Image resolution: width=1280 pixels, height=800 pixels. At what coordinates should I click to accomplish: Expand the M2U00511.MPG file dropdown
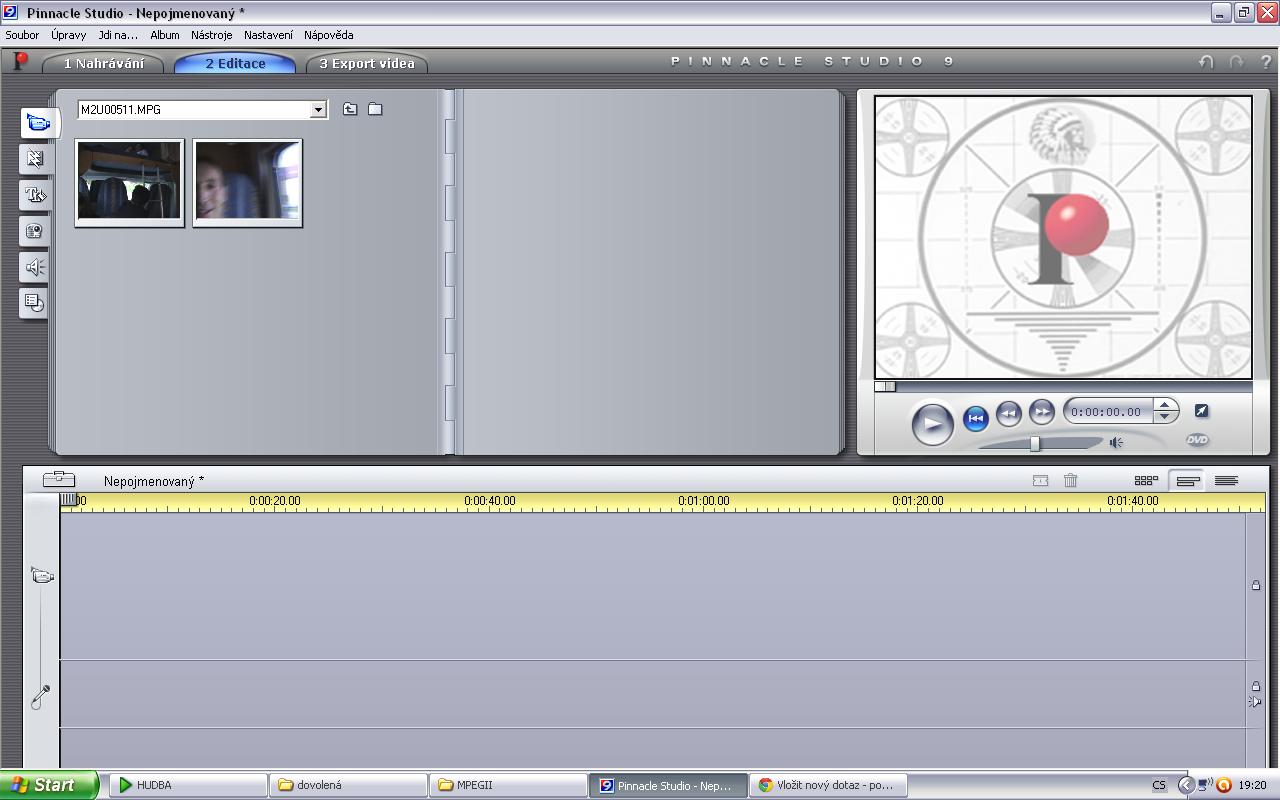[318, 109]
